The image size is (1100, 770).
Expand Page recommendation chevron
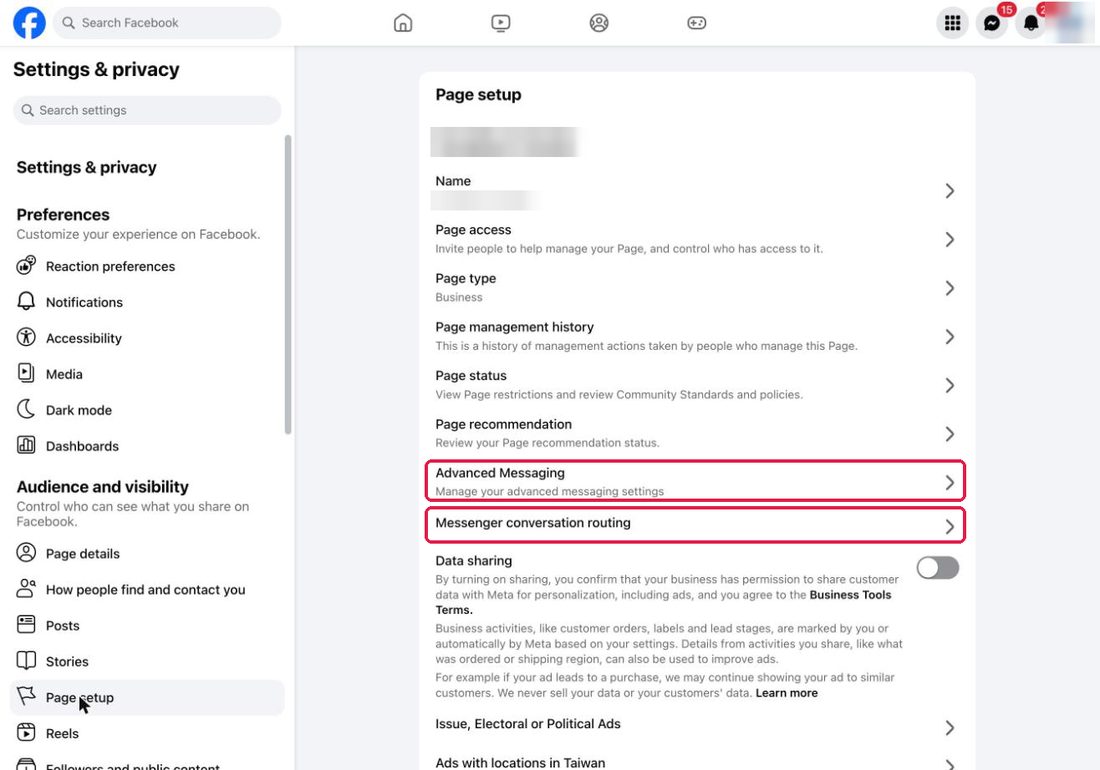(949, 434)
